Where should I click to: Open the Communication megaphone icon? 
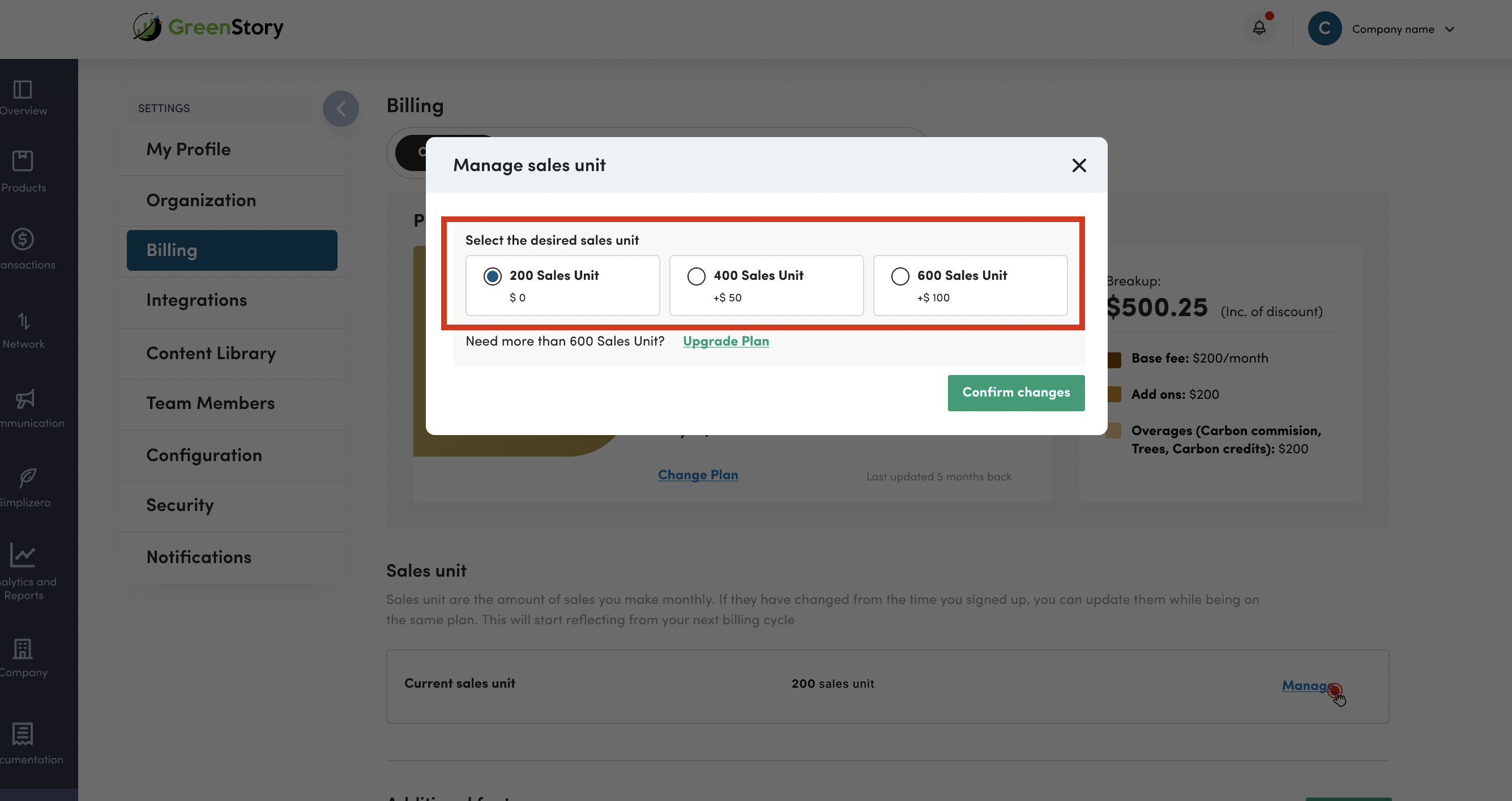pyautogui.click(x=25, y=399)
